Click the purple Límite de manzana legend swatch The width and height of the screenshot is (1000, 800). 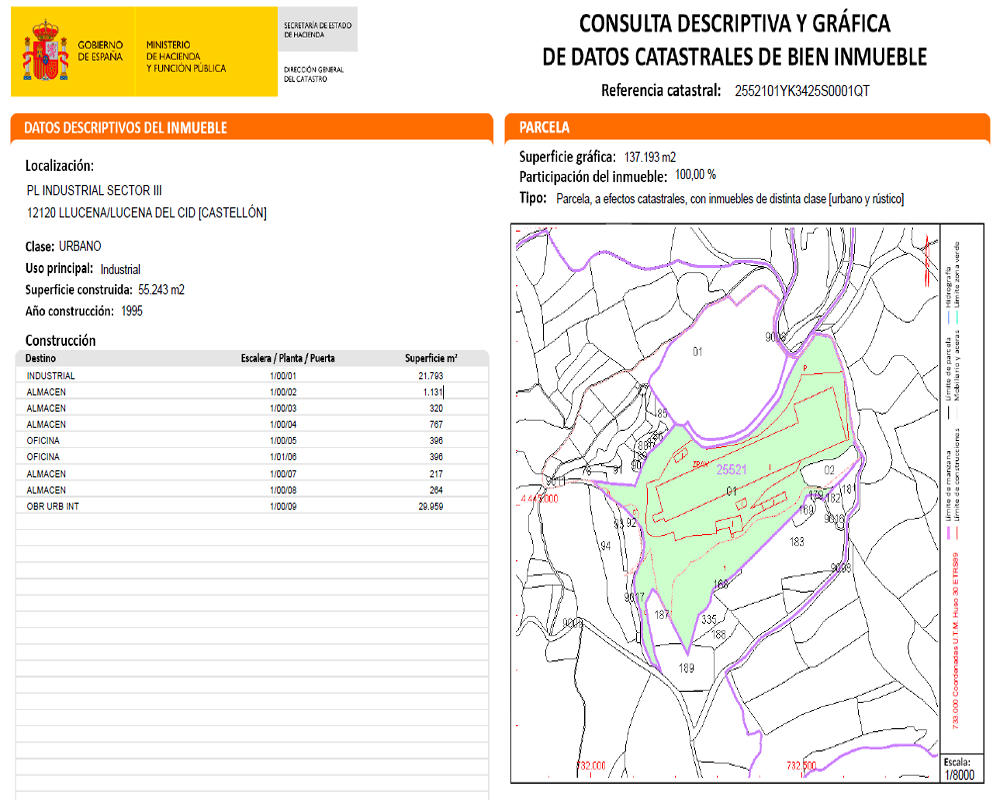click(x=948, y=533)
